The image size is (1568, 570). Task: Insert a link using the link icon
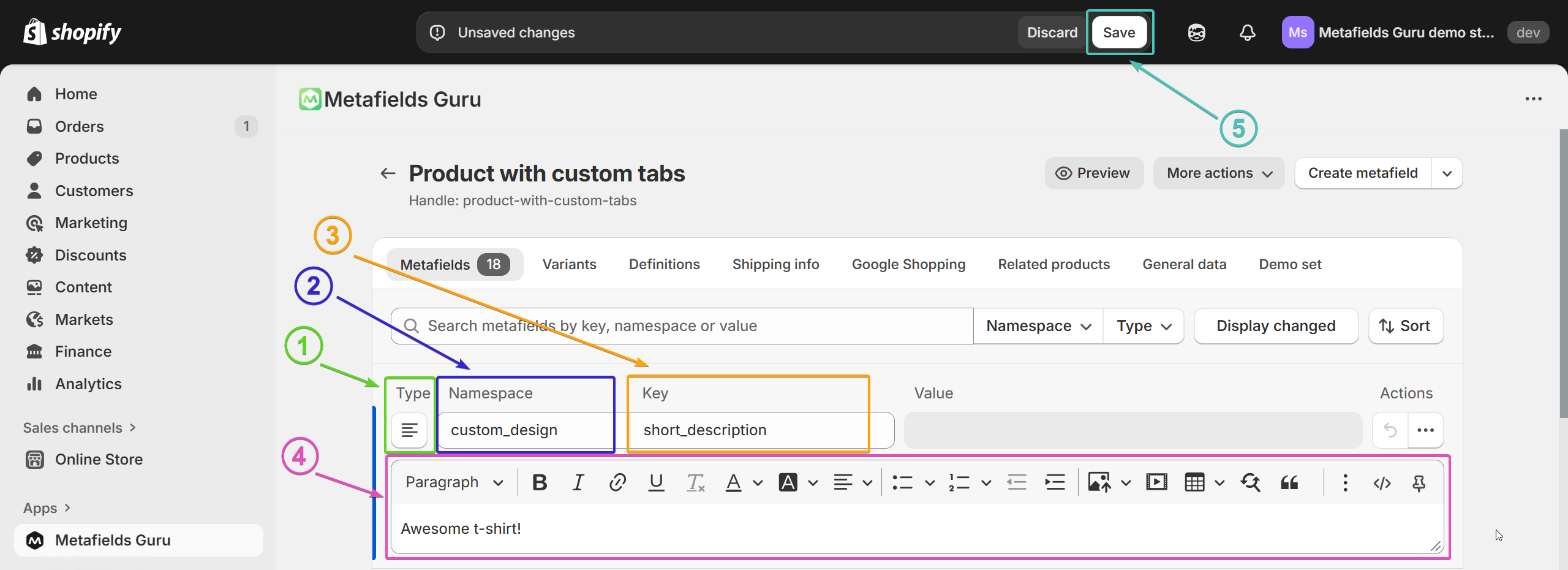click(617, 482)
